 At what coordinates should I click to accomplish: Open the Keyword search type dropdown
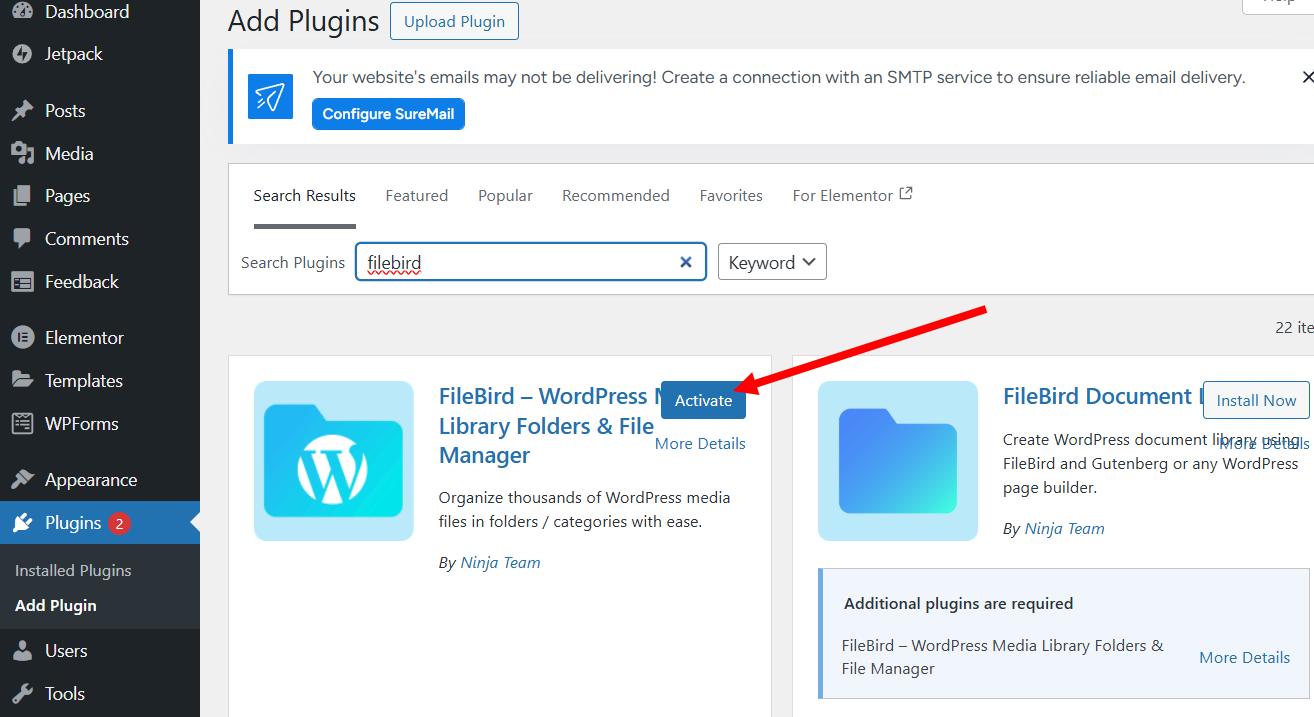(x=772, y=262)
